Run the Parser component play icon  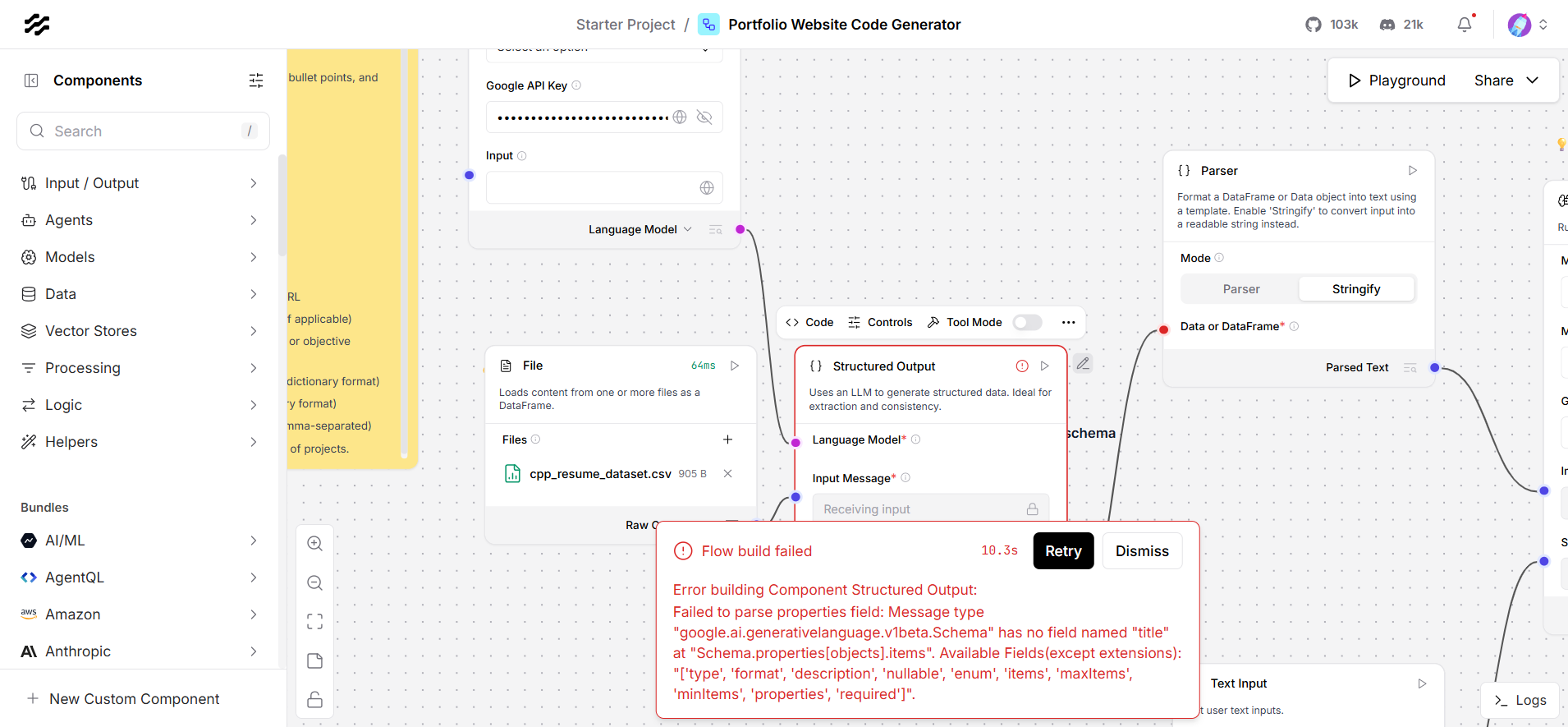pos(1413,171)
